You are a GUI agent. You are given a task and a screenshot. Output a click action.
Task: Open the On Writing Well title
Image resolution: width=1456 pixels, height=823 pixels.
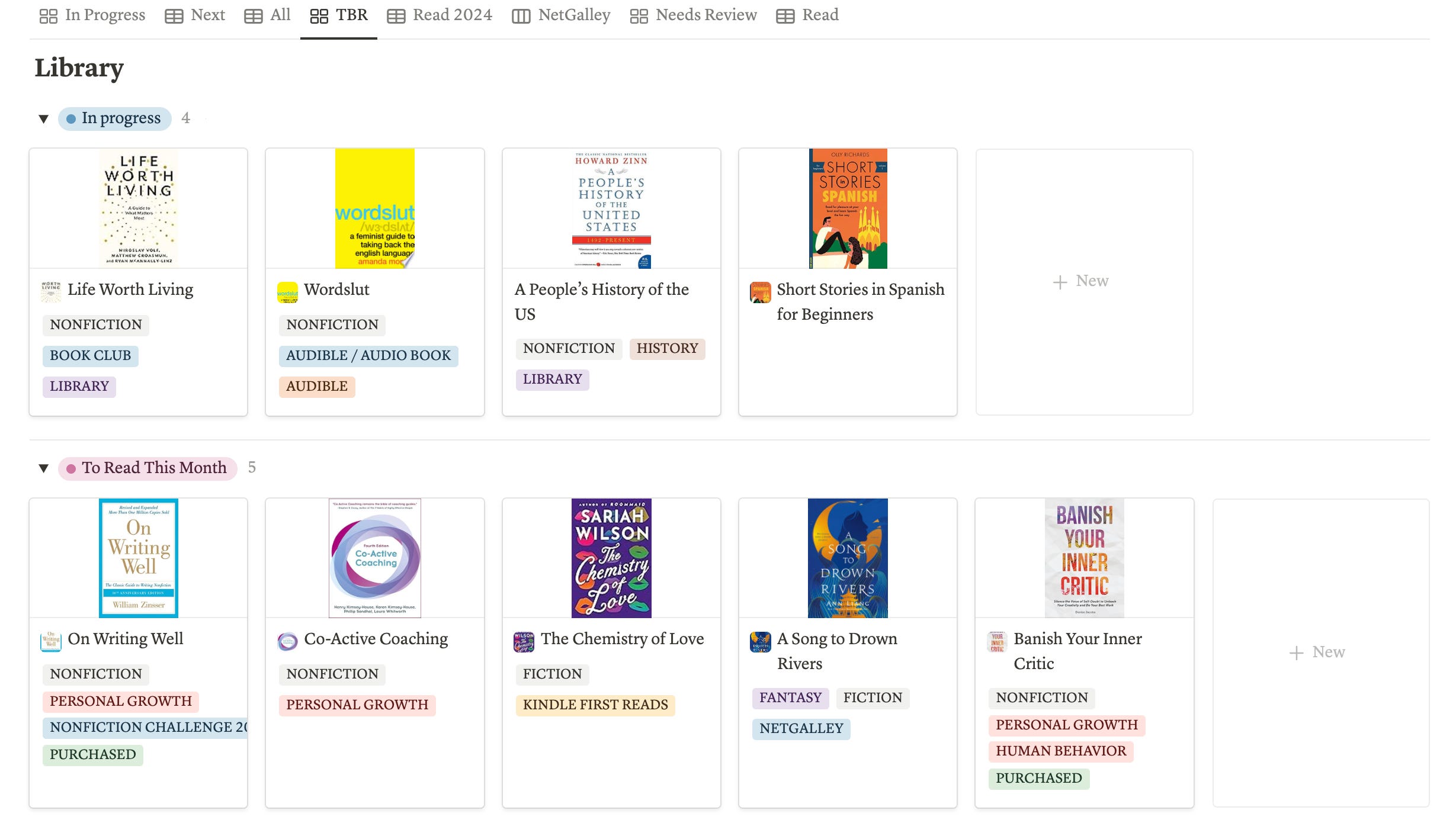(x=126, y=639)
